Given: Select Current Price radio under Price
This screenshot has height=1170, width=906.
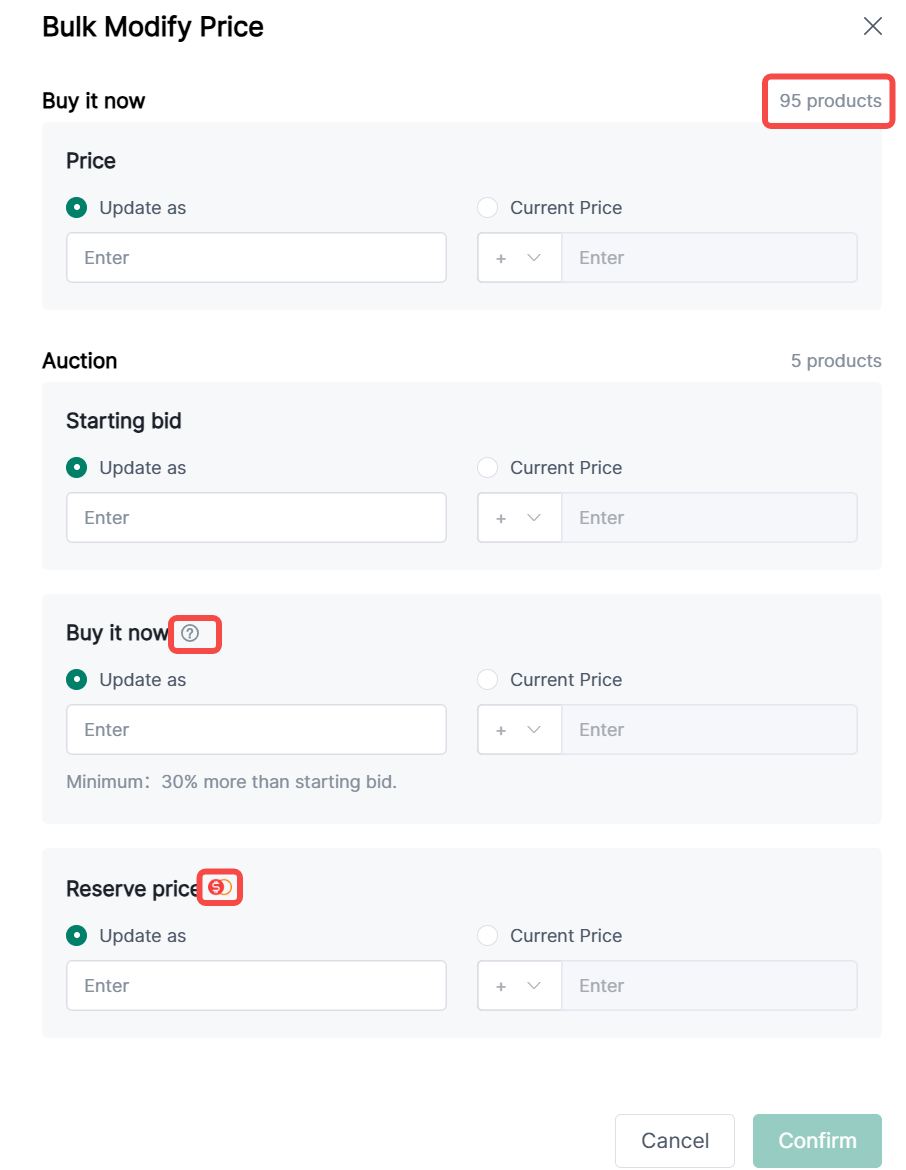Looking at the screenshot, I should (488, 208).
